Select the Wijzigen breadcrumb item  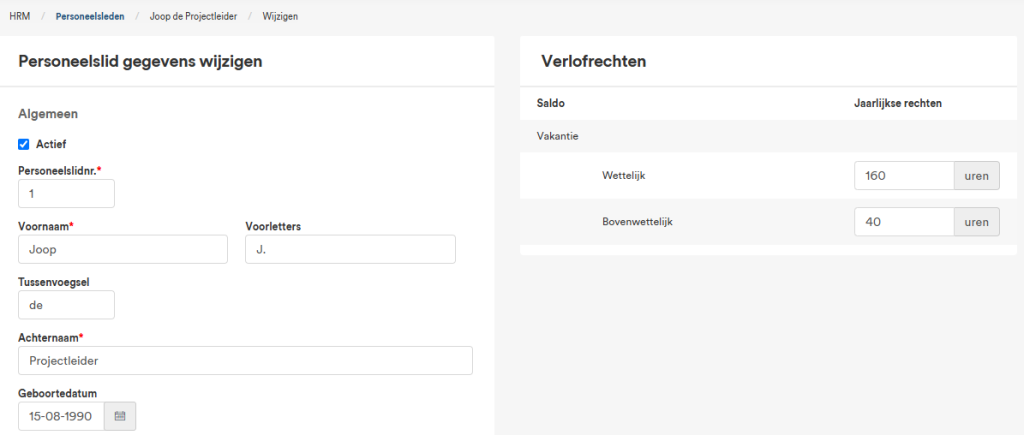[280, 16]
